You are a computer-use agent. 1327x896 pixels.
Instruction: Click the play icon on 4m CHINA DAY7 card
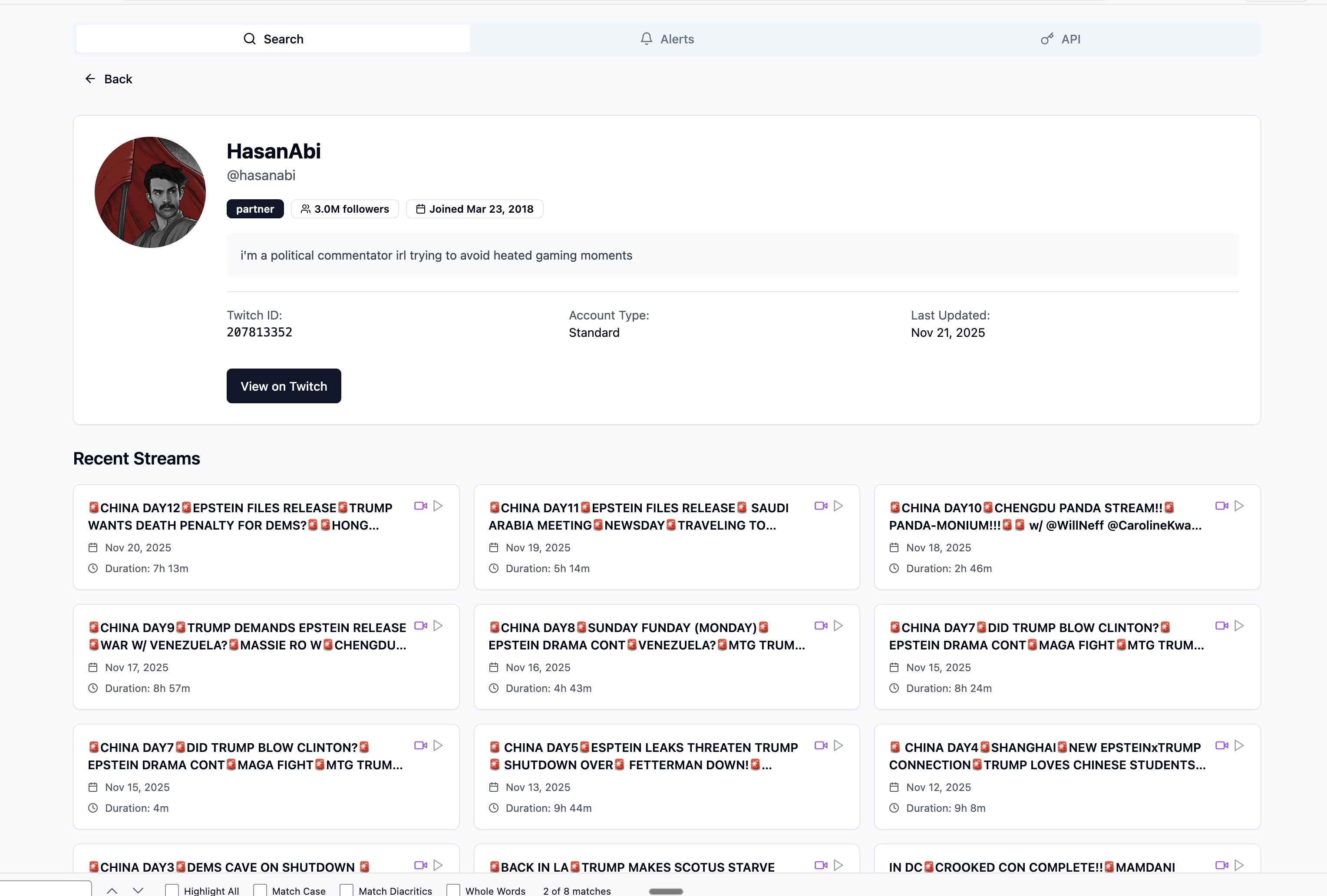pos(438,745)
